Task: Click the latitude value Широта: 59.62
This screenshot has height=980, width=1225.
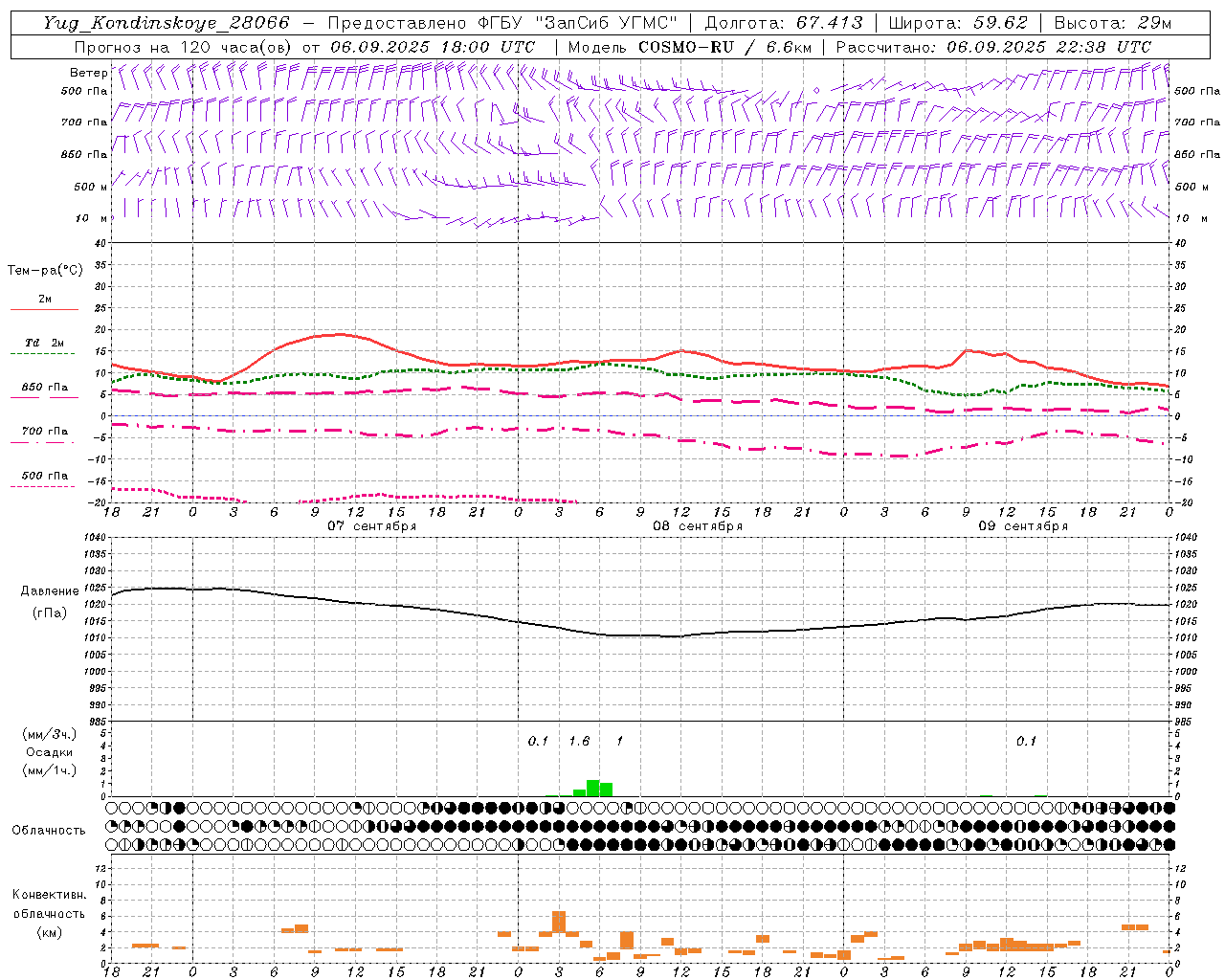Action: 958,23
